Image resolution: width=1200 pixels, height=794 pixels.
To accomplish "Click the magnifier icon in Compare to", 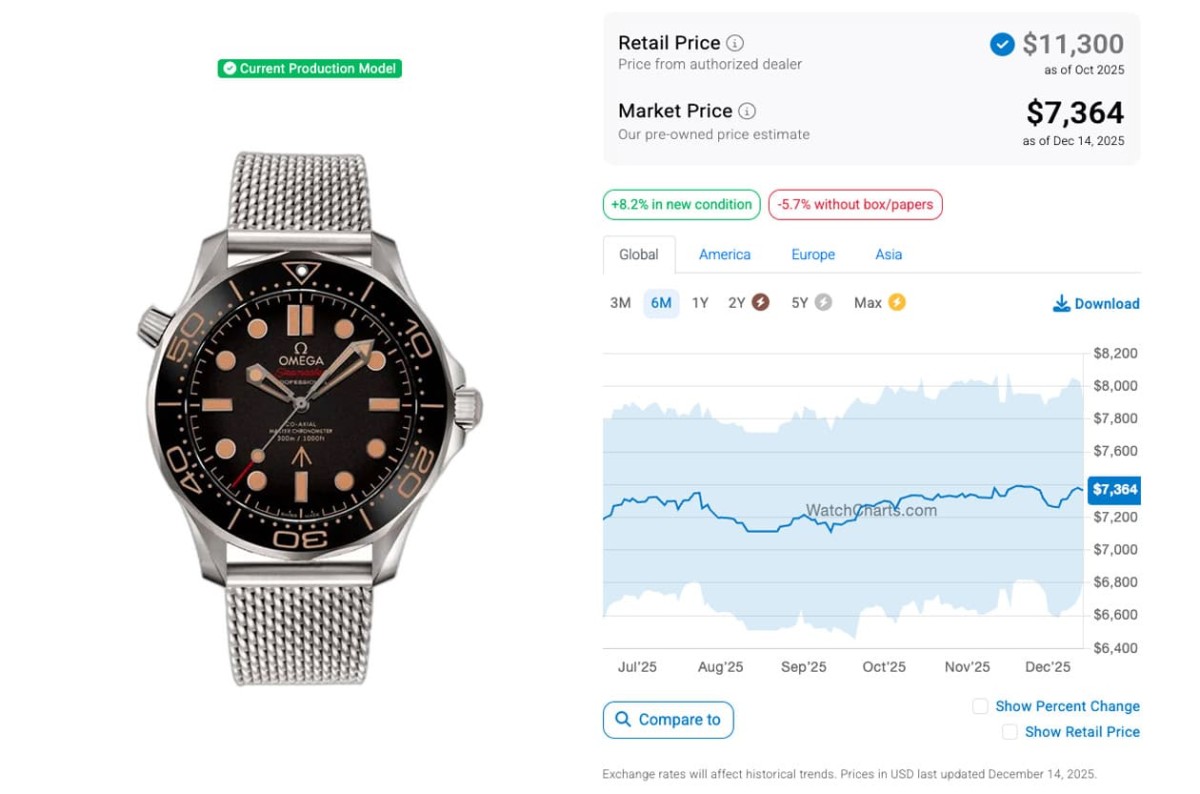I will point(623,719).
